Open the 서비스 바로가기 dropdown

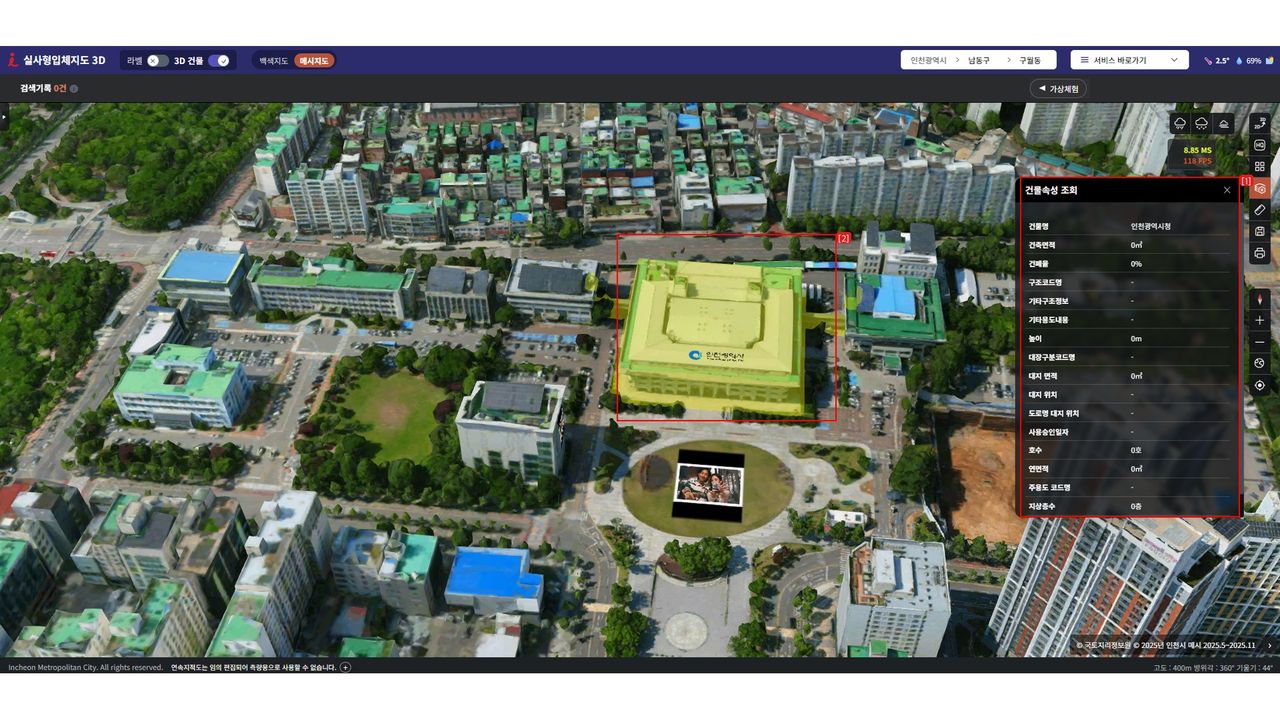[1129, 60]
